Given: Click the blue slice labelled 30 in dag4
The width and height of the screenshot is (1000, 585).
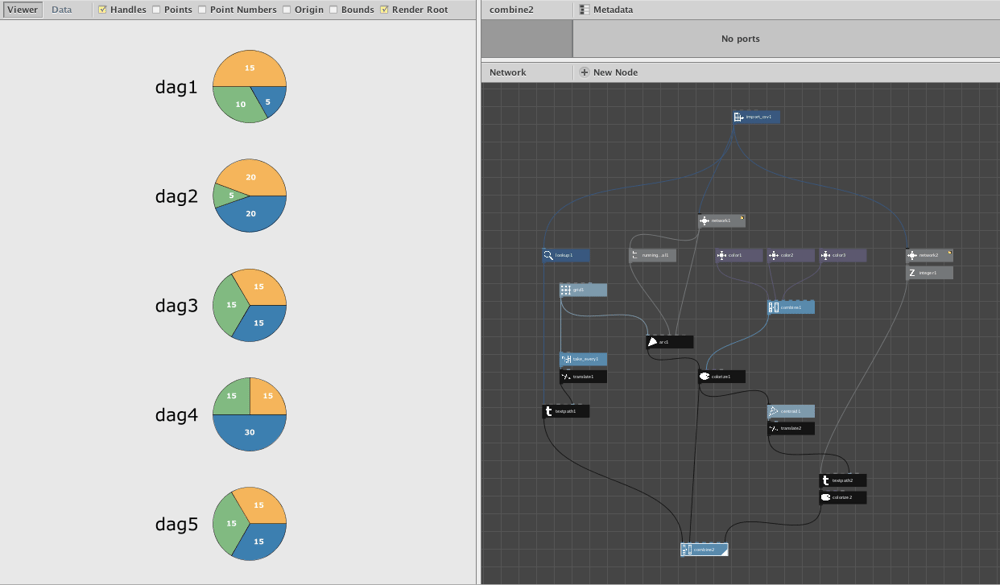Looking at the screenshot, I should pyautogui.click(x=249, y=434).
